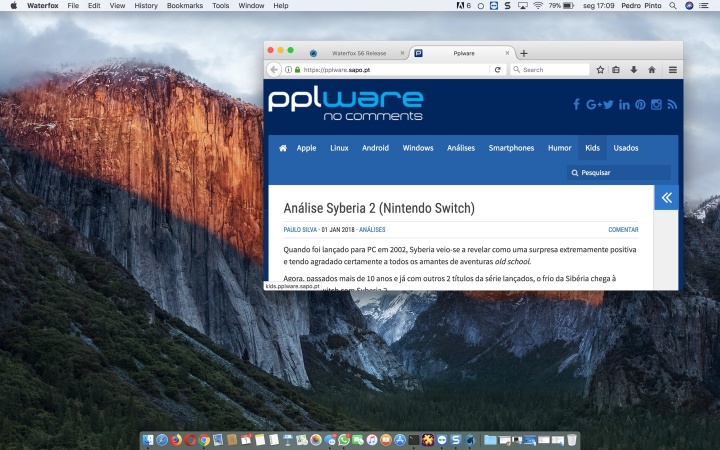Bookmark this page with star icon
720x450 pixels.
pyautogui.click(x=600, y=70)
